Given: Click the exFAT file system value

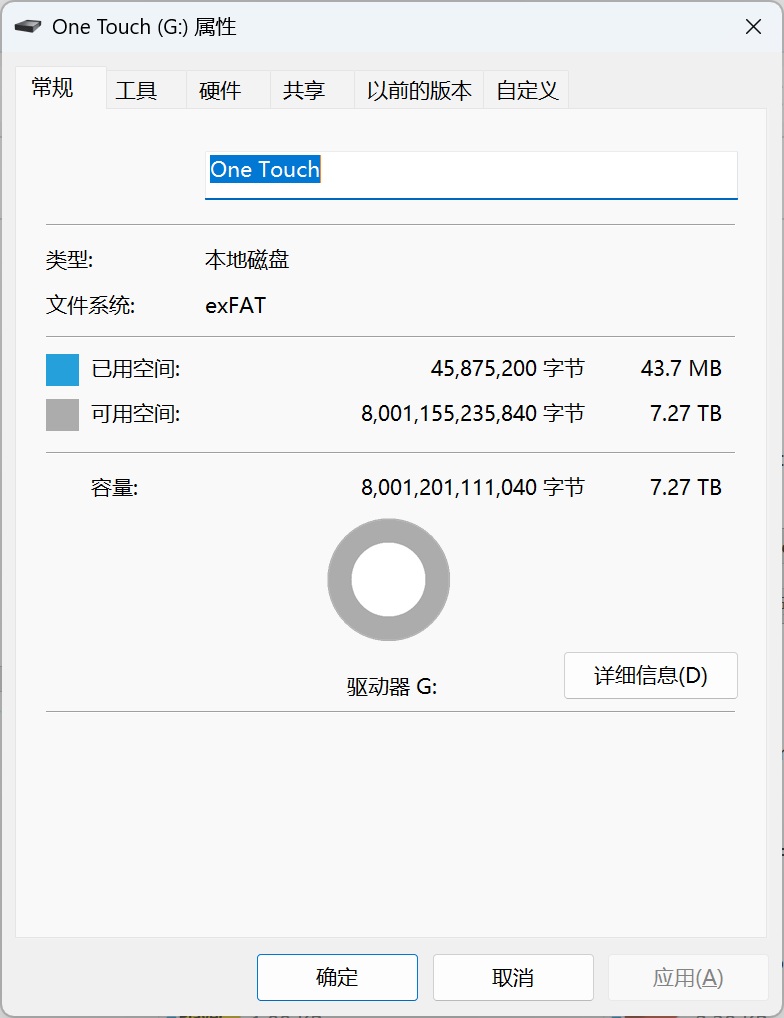Looking at the screenshot, I should pyautogui.click(x=235, y=305).
